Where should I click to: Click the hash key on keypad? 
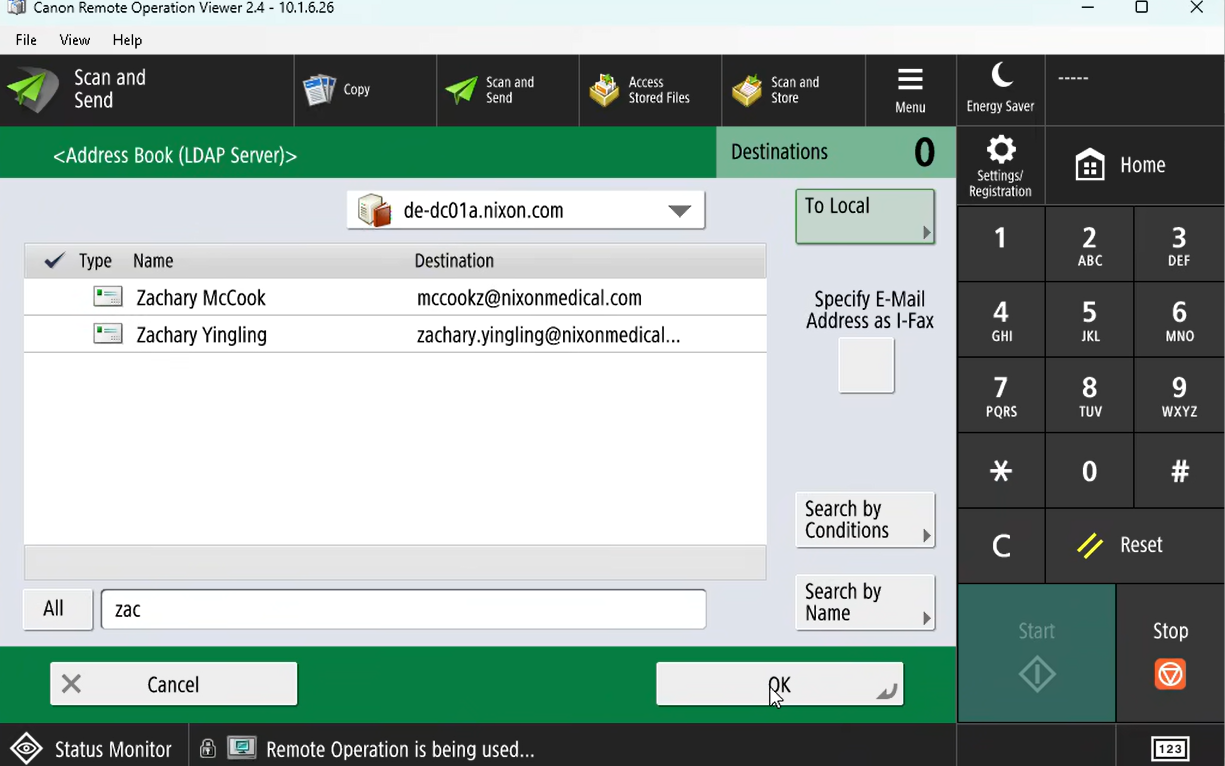click(x=1180, y=471)
